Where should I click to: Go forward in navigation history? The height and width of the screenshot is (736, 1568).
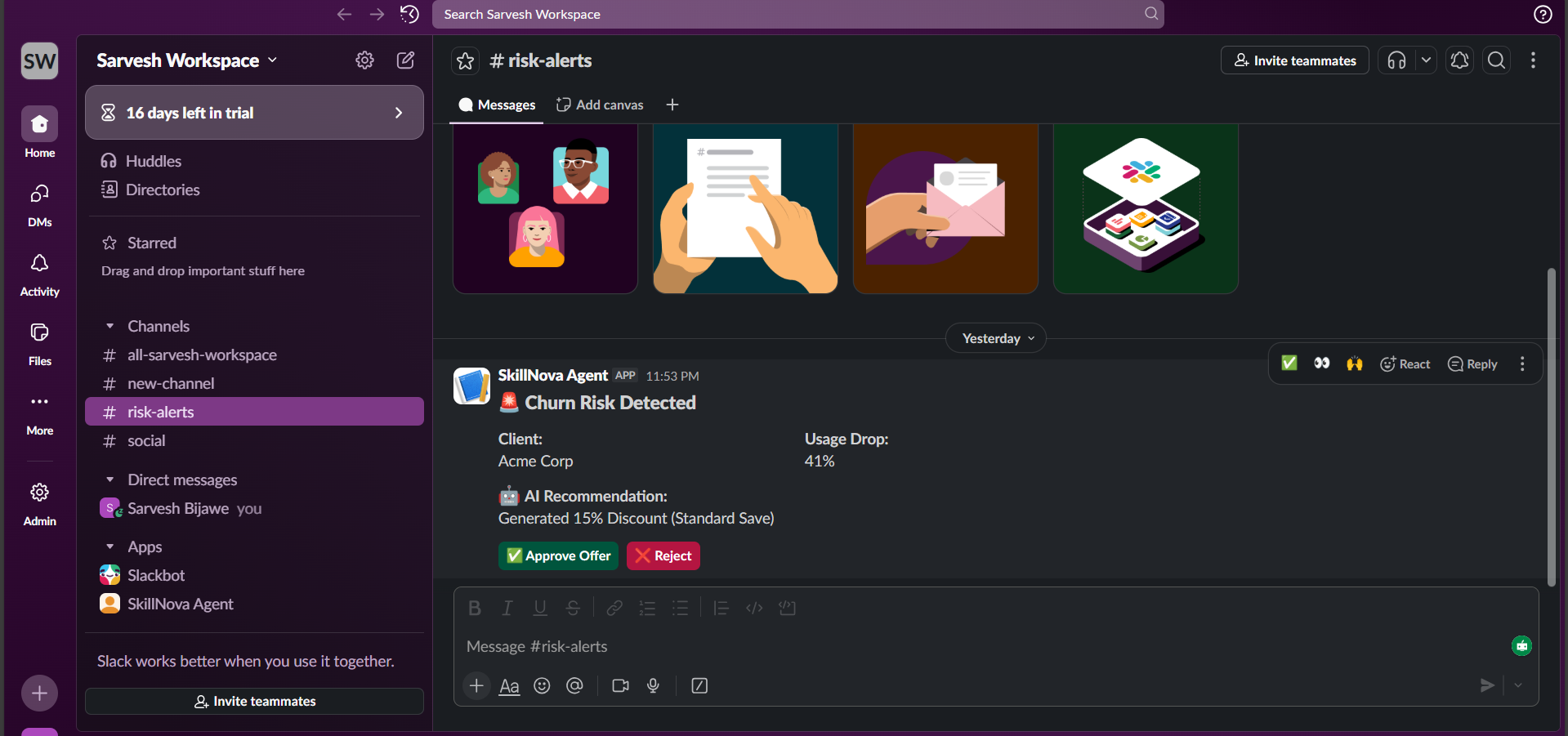[x=377, y=14]
